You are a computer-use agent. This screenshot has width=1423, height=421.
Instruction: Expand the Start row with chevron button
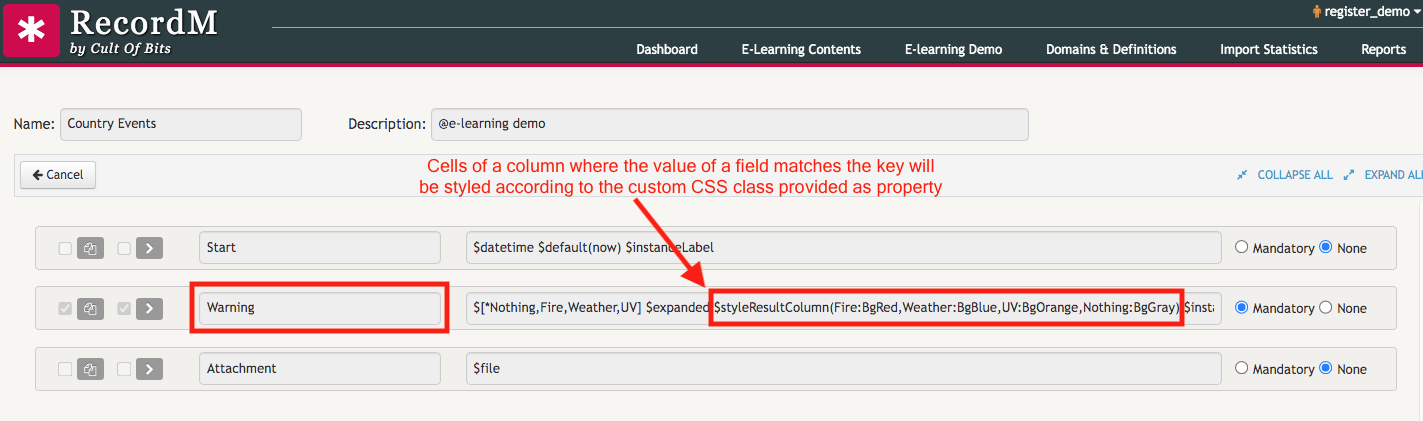tap(149, 248)
